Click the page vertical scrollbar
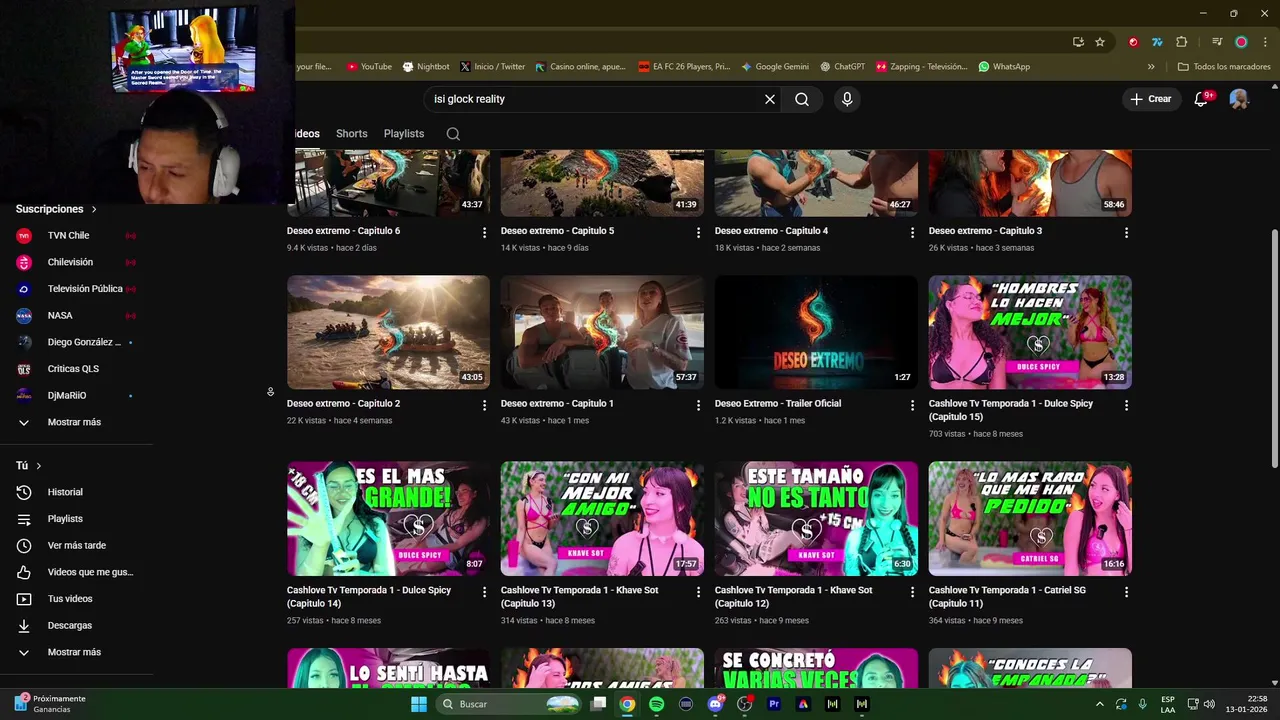This screenshot has height=720, width=1280. point(1274,348)
